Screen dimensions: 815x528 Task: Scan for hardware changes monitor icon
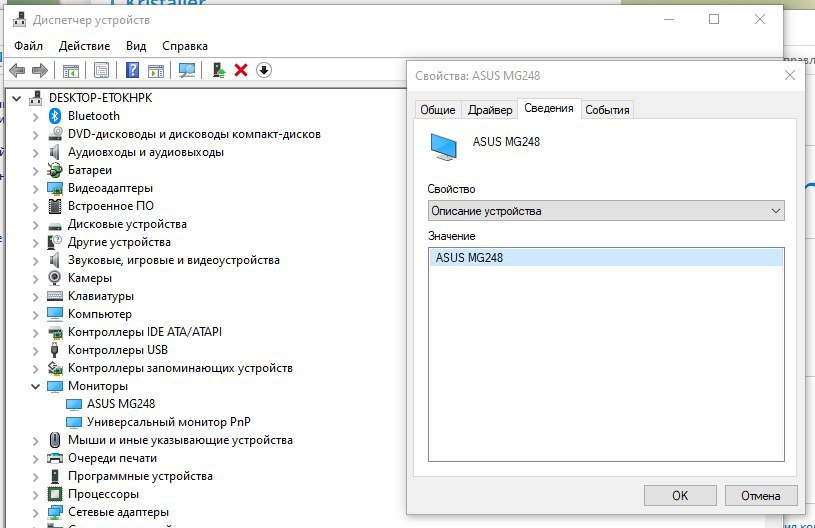[x=187, y=70]
